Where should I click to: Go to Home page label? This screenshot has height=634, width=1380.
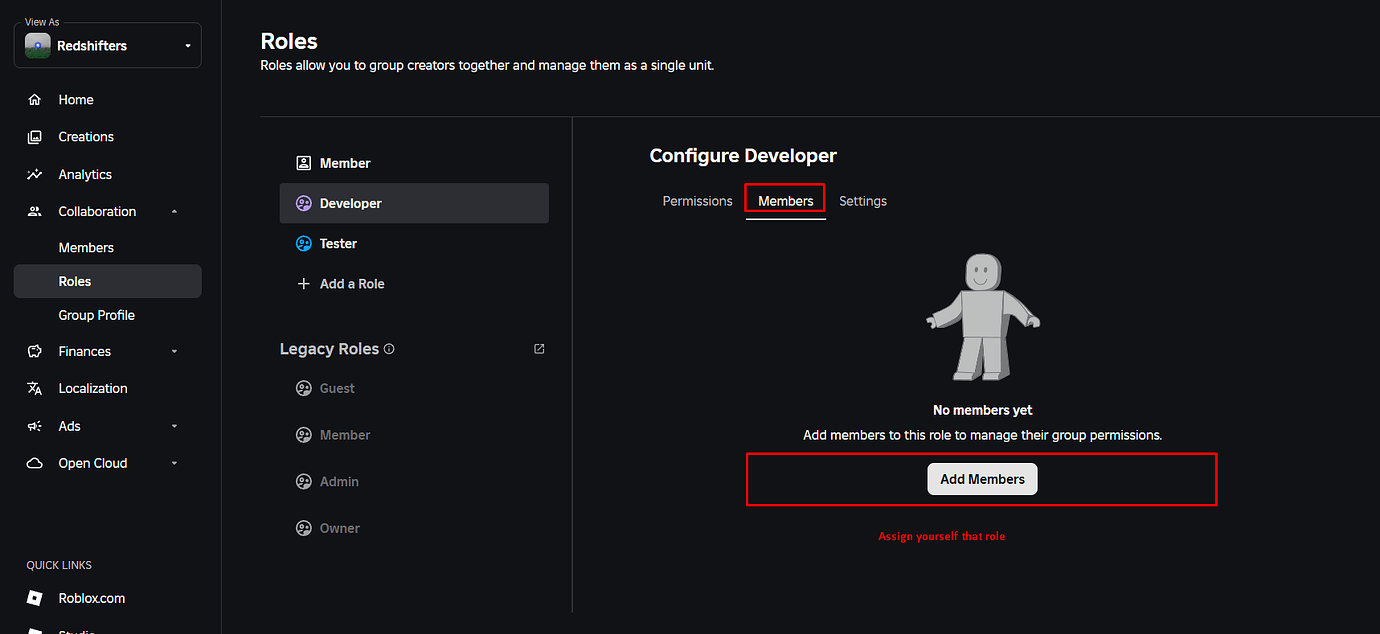pyautogui.click(x=76, y=100)
